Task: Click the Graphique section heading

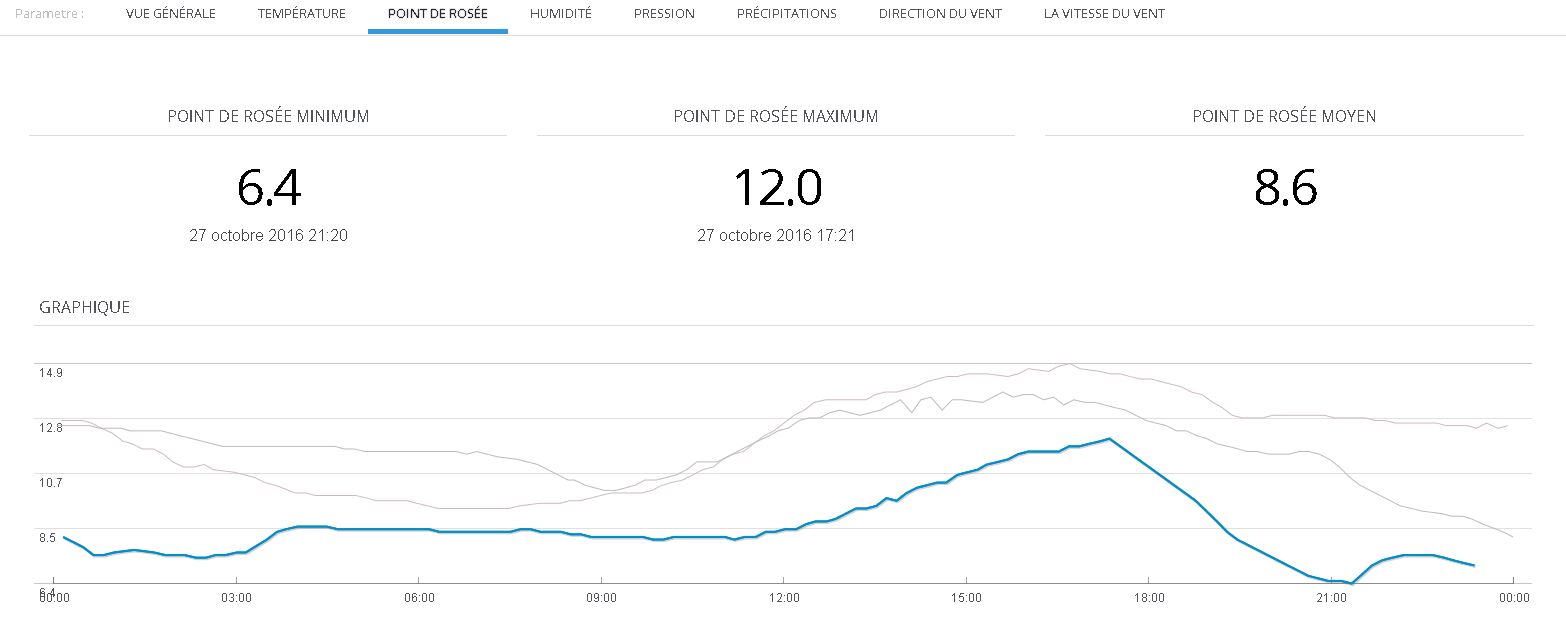Action: (85, 307)
